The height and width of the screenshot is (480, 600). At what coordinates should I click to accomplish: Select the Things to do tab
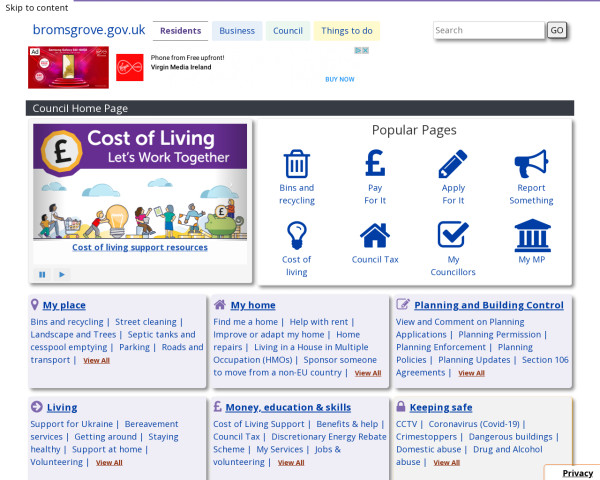(x=347, y=31)
